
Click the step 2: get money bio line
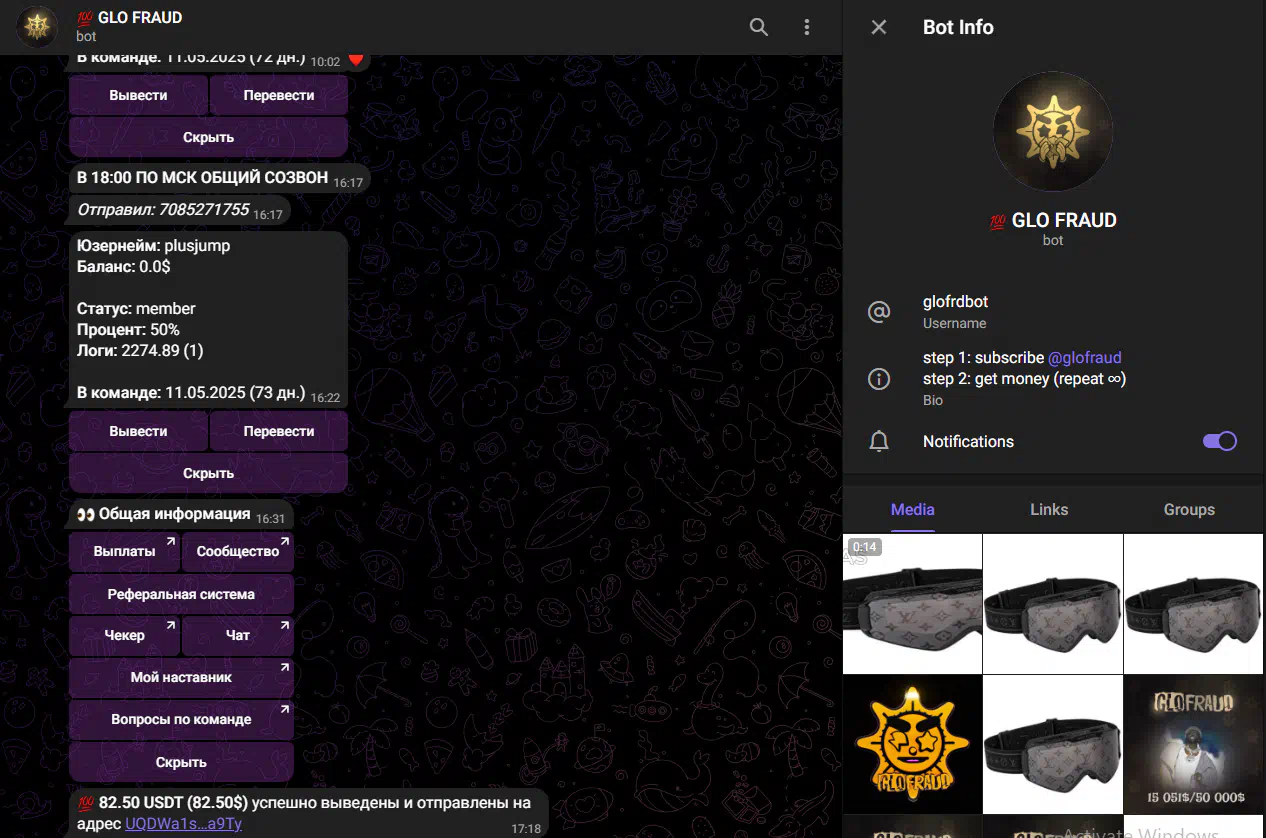pyautogui.click(x=1024, y=379)
